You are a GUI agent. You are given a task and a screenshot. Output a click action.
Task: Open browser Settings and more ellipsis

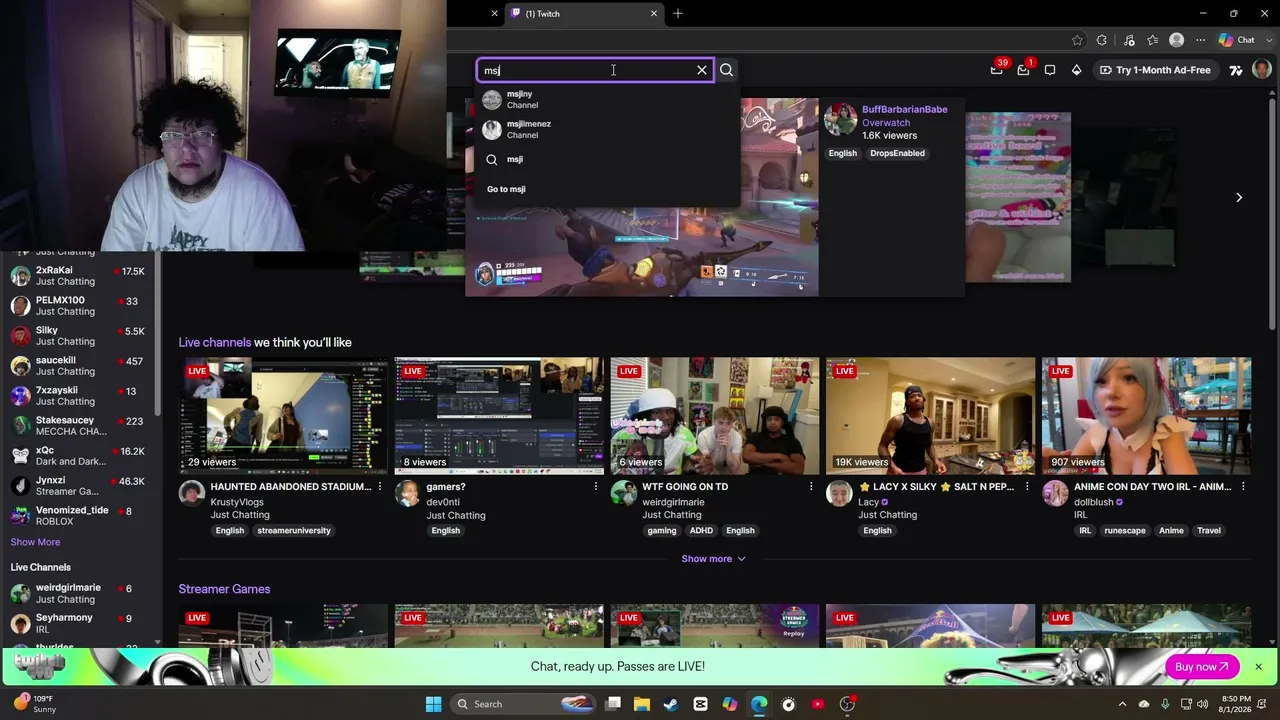point(1201,40)
